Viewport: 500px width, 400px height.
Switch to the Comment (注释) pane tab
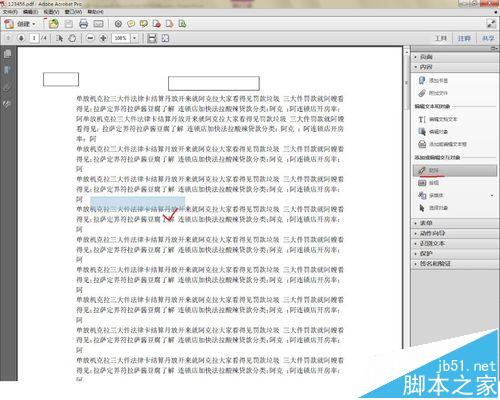tap(464, 38)
